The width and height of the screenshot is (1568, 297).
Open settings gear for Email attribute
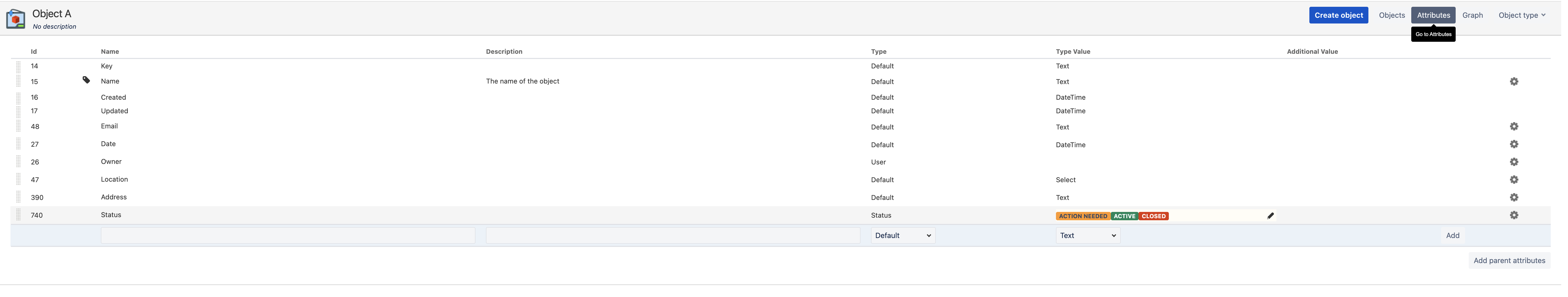pyautogui.click(x=1520, y=127)
